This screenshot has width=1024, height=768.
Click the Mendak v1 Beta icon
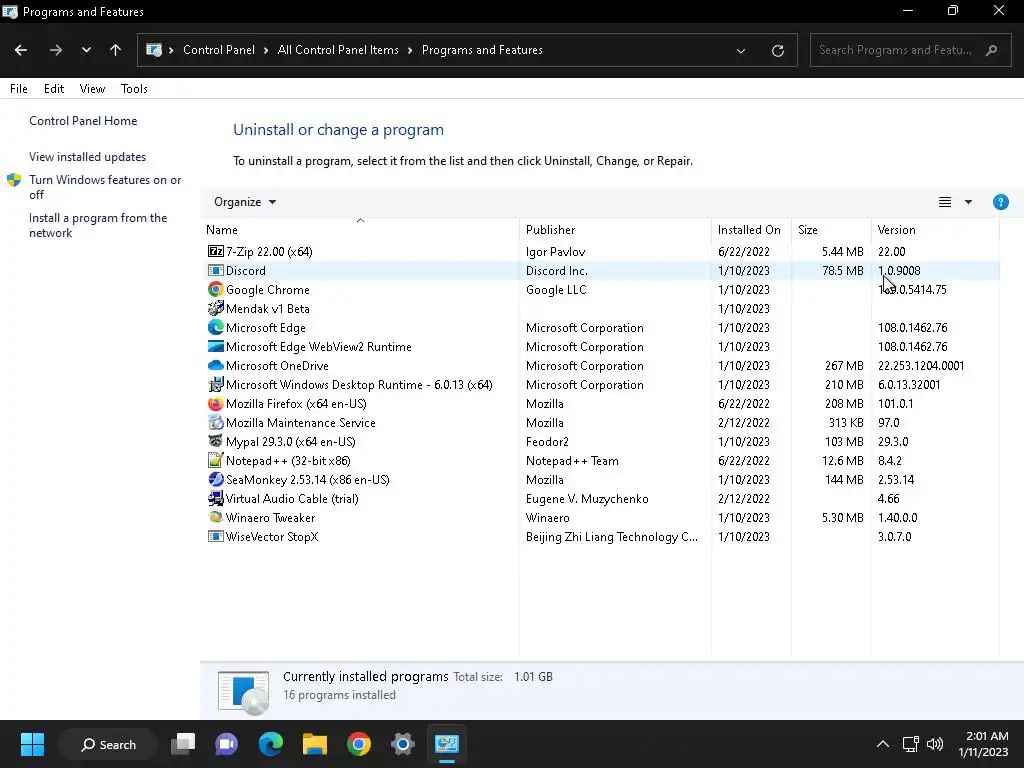pos(216,308)
